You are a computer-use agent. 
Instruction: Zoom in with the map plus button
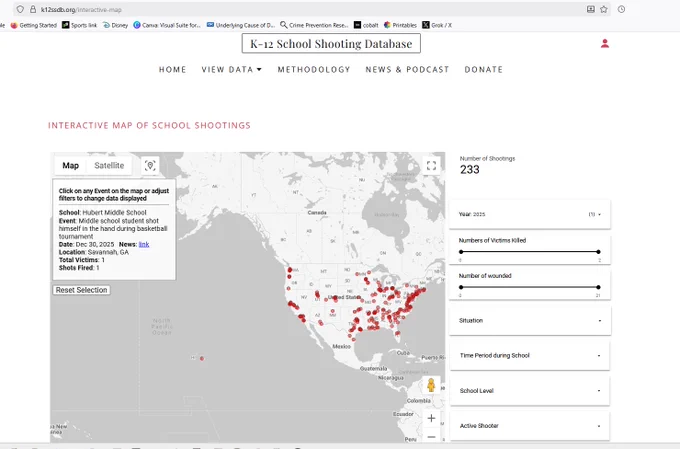coord(431,418)
